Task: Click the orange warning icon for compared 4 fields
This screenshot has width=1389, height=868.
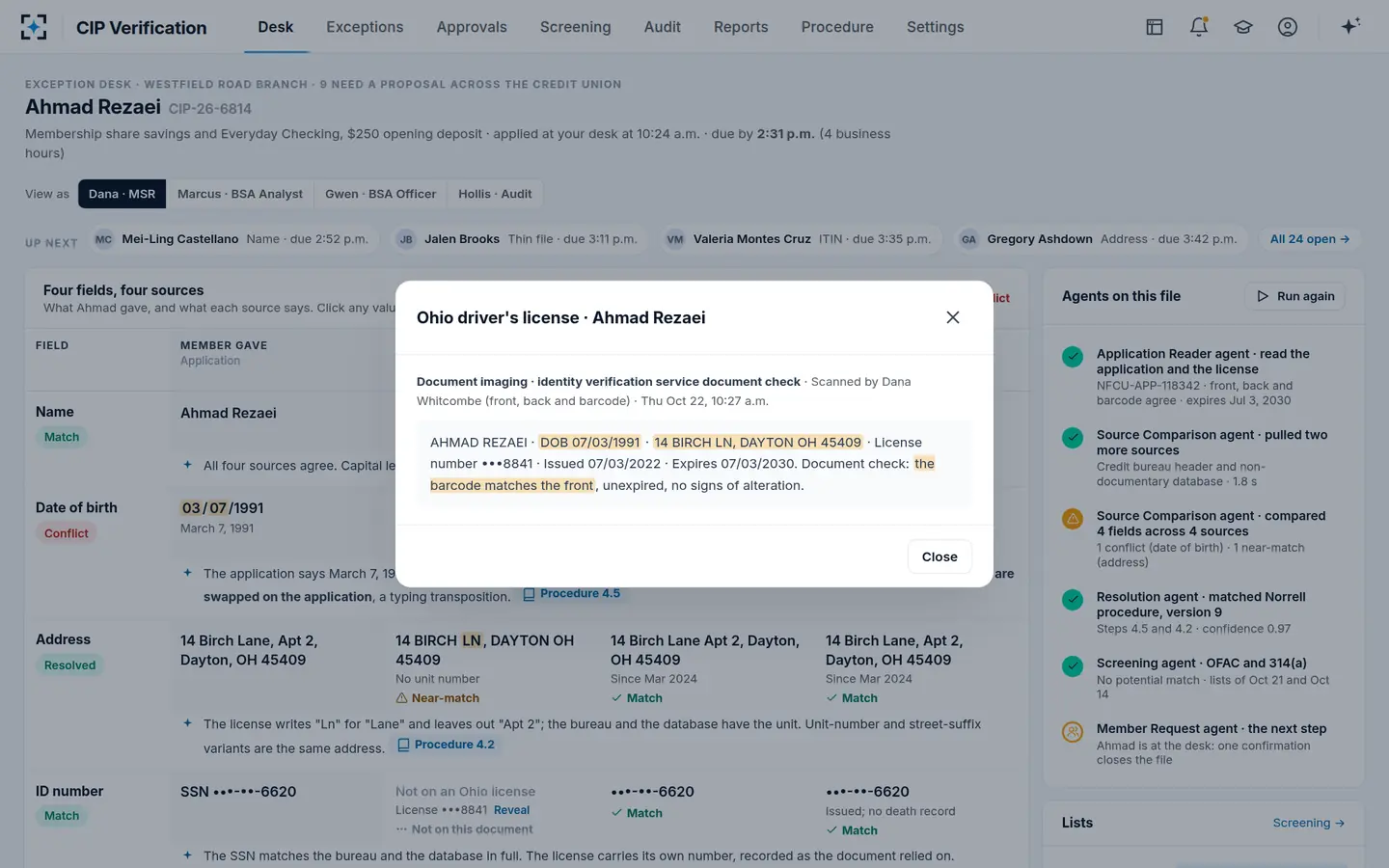Action: coord(1073,519)
